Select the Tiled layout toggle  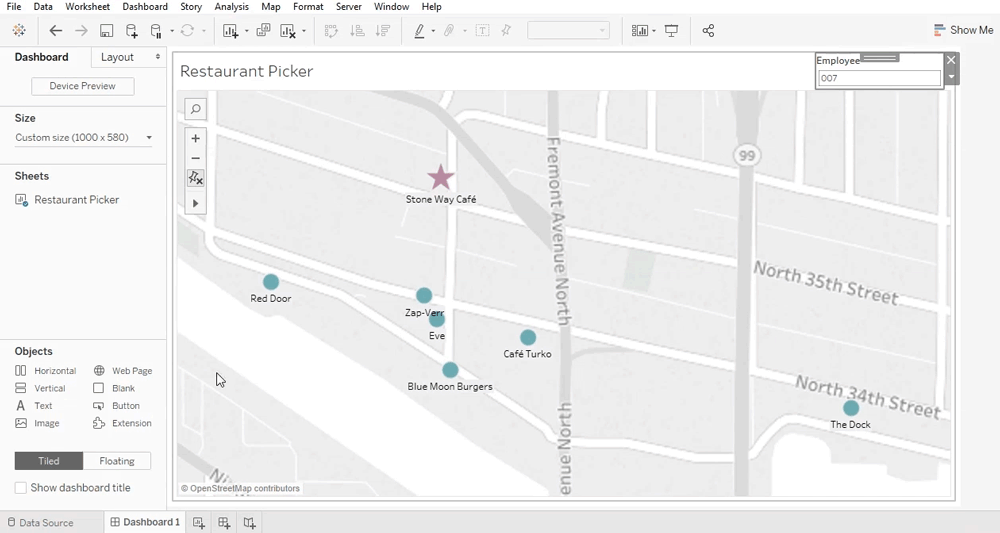coord(49,461)
